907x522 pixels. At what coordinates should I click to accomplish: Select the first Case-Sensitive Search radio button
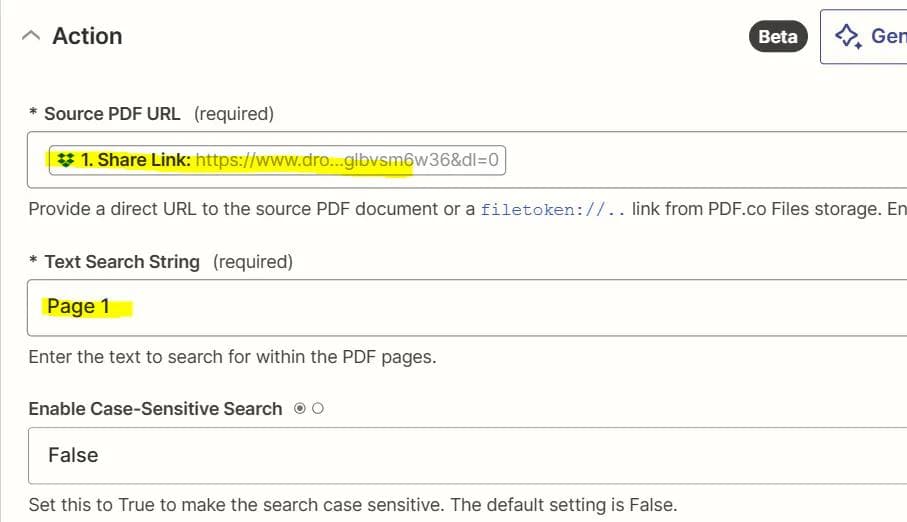pos(300,409)
